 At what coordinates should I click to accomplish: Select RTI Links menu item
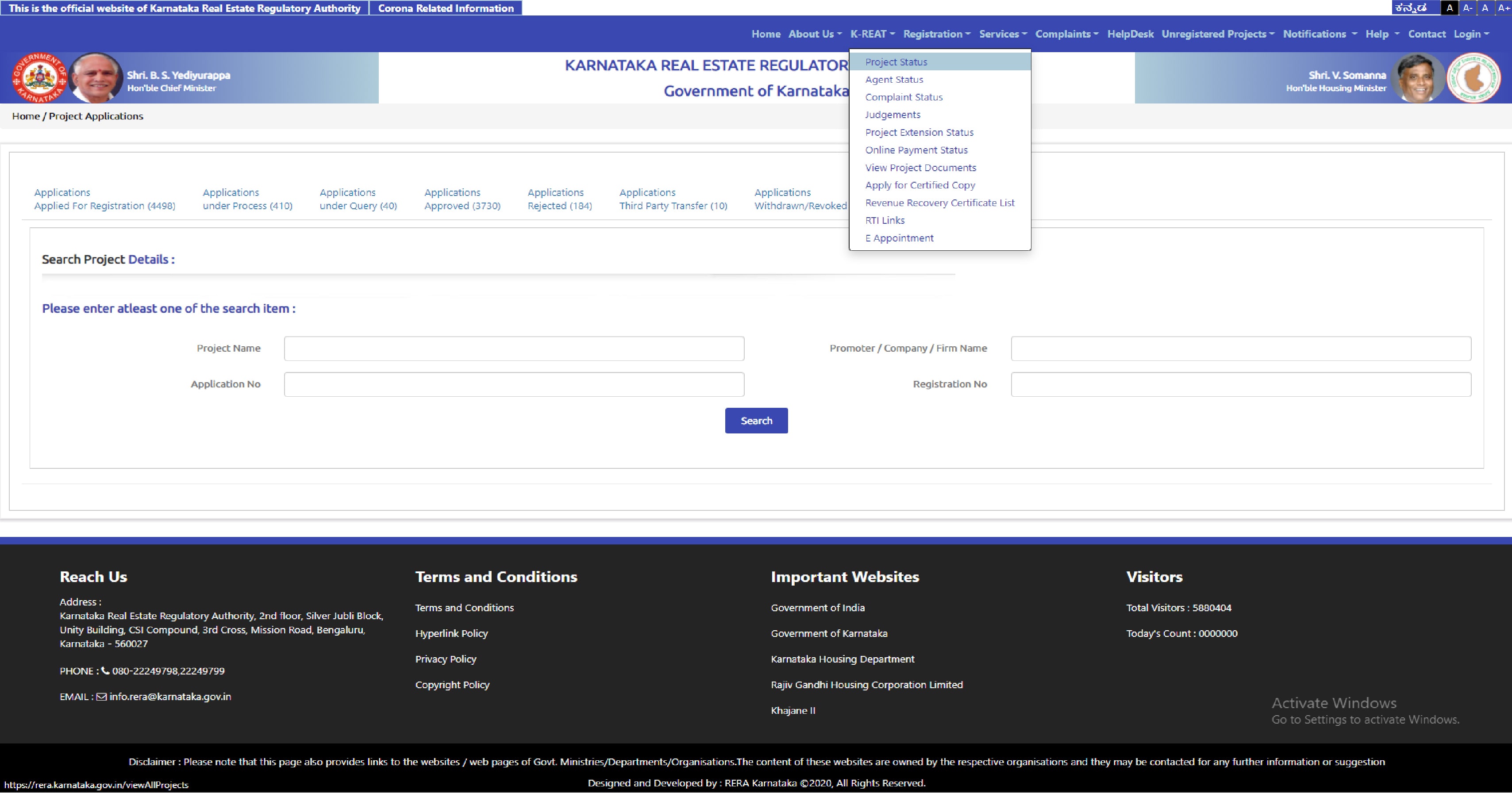(940, 220)
